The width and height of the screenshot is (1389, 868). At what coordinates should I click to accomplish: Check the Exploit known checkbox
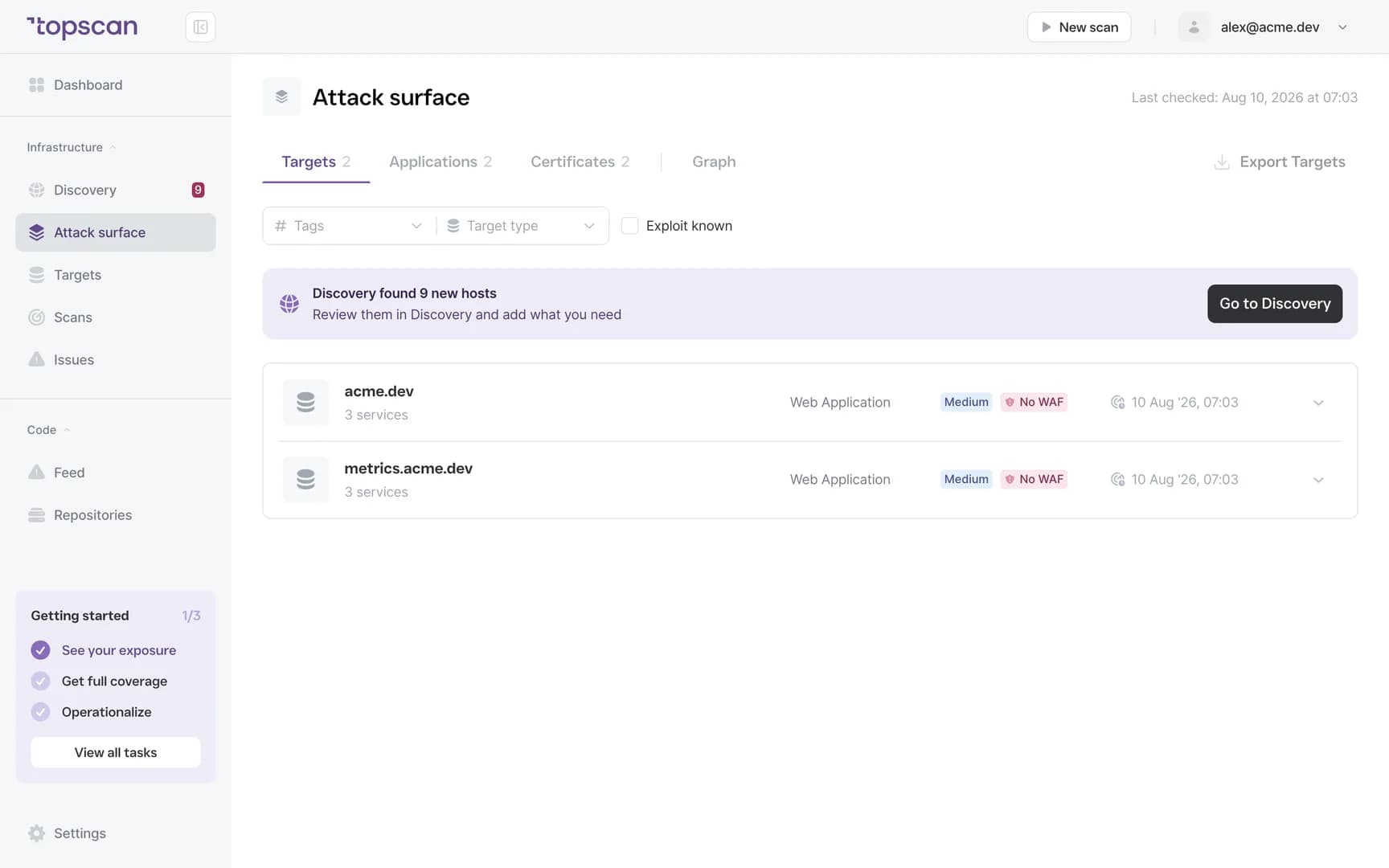pyautogui.click(x=630, y=226)
